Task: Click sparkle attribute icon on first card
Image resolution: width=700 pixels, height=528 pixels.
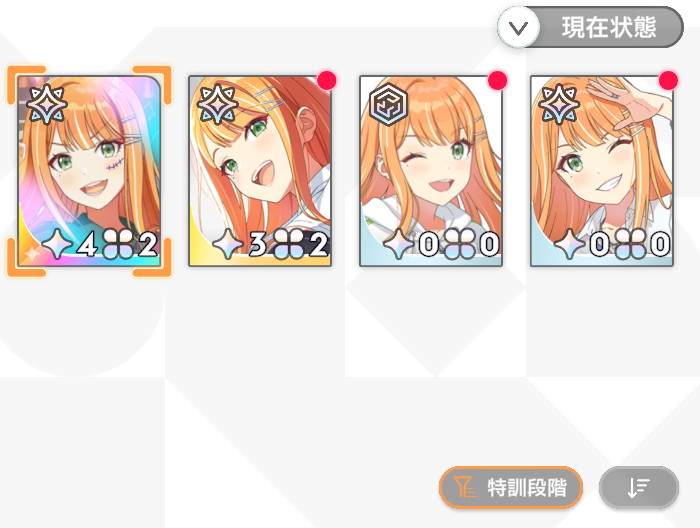Action: coord(47,104)
